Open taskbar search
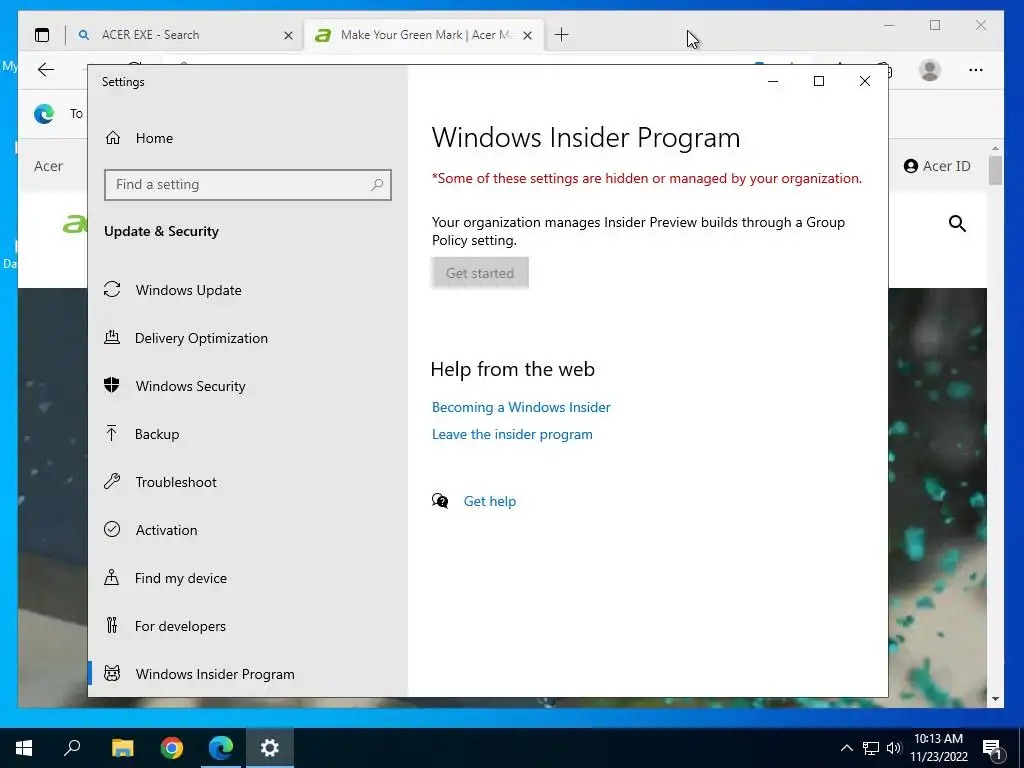Viewport: 1024px width, 768px height. [x=72, y=748]
